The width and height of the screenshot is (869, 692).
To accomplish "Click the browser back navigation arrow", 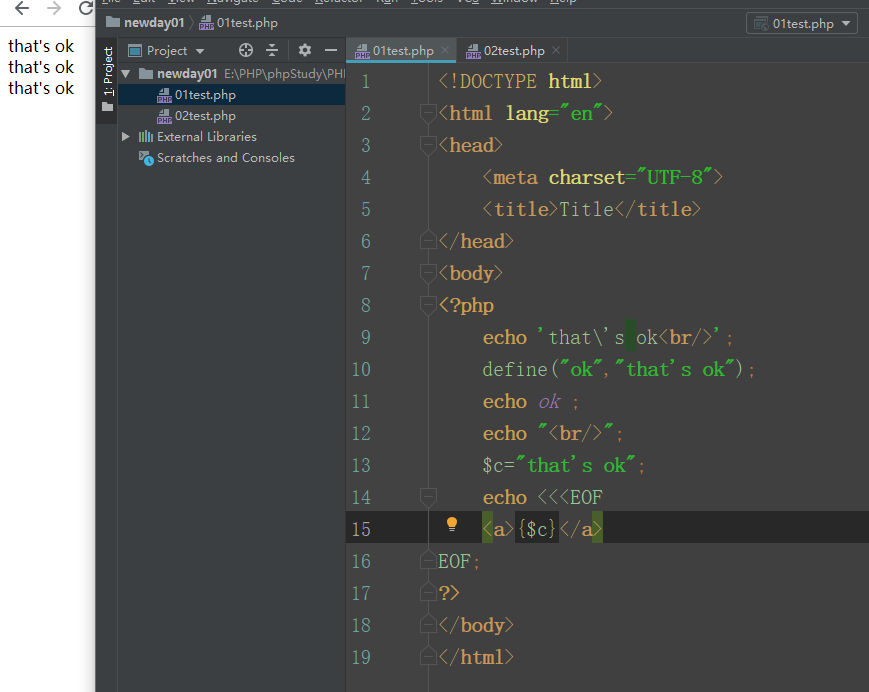I will pos(21,9).
